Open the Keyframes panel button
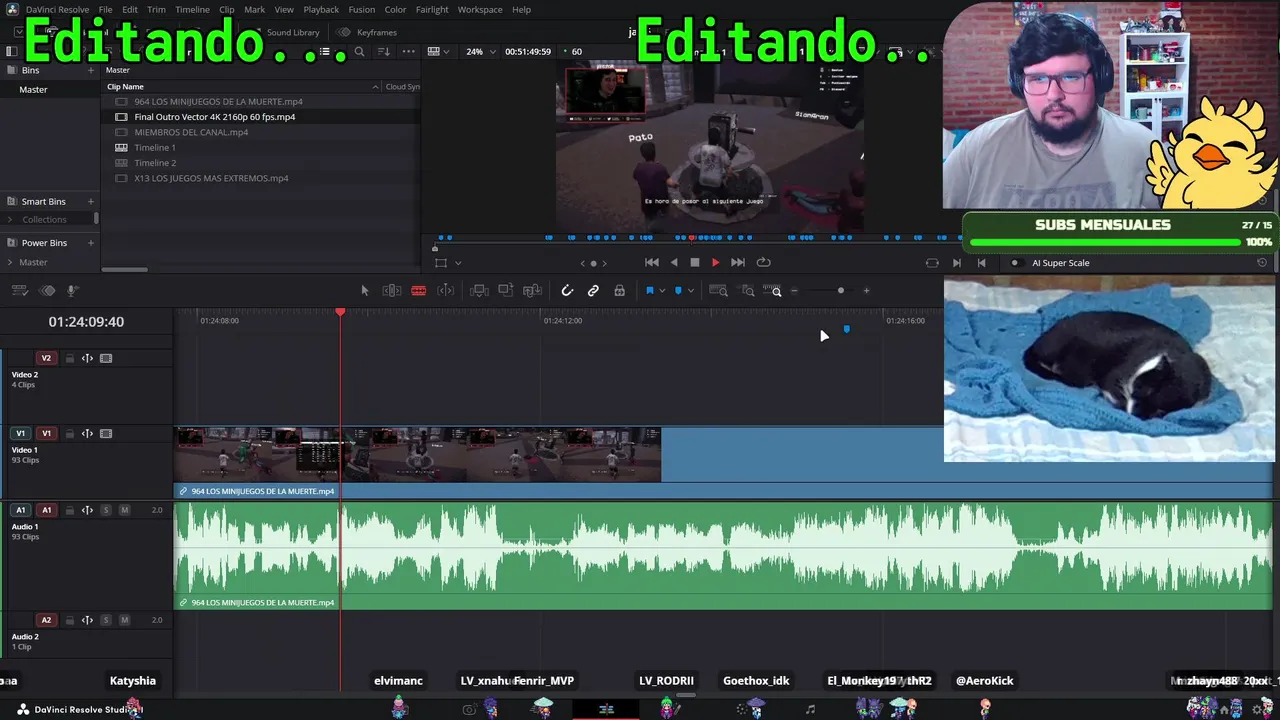 [x=368, y=32]
